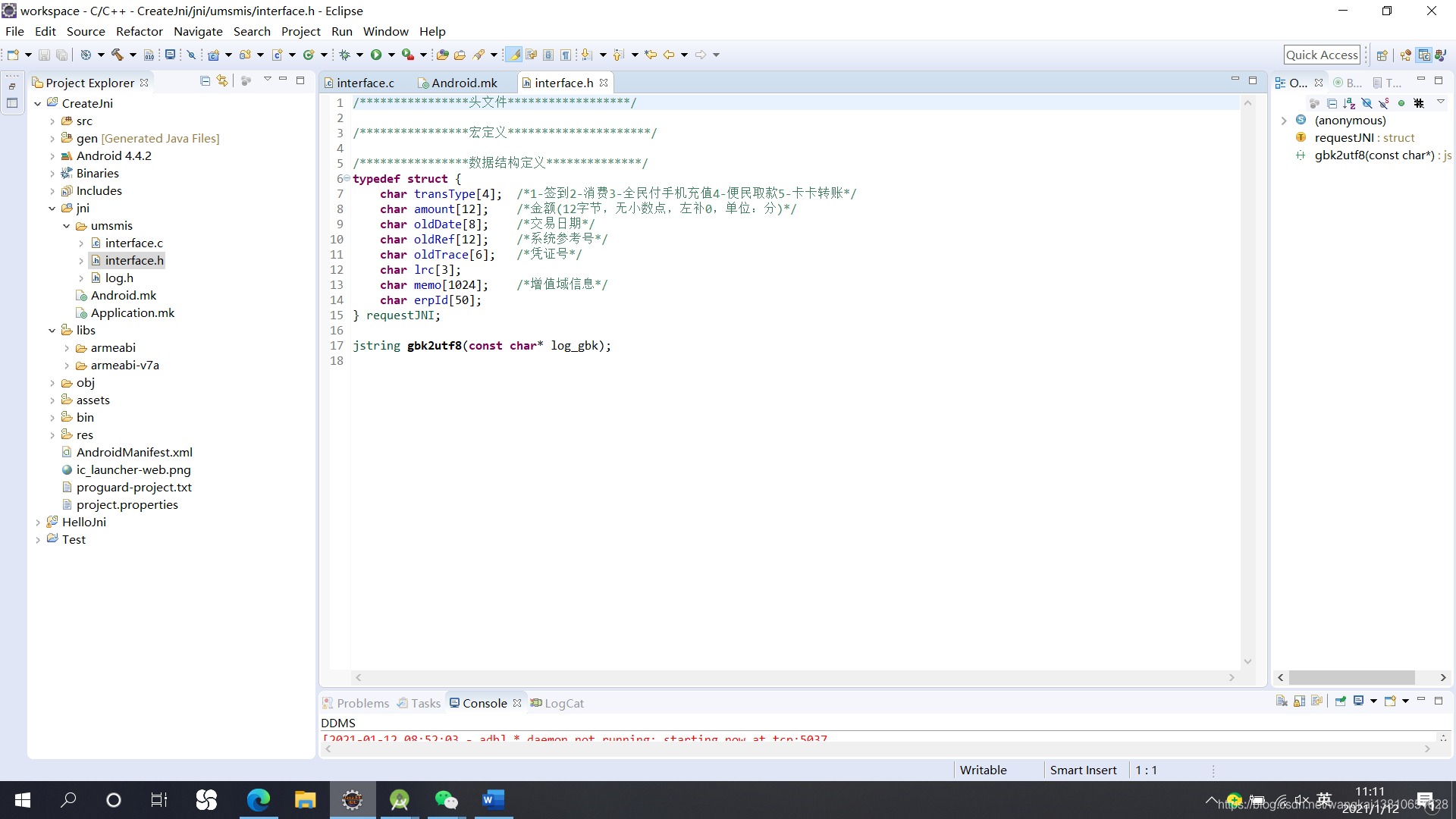Open AndroidManifest.xml in the project tree
Viewport: 1456px width, 819px height.
tap(134, 452)
